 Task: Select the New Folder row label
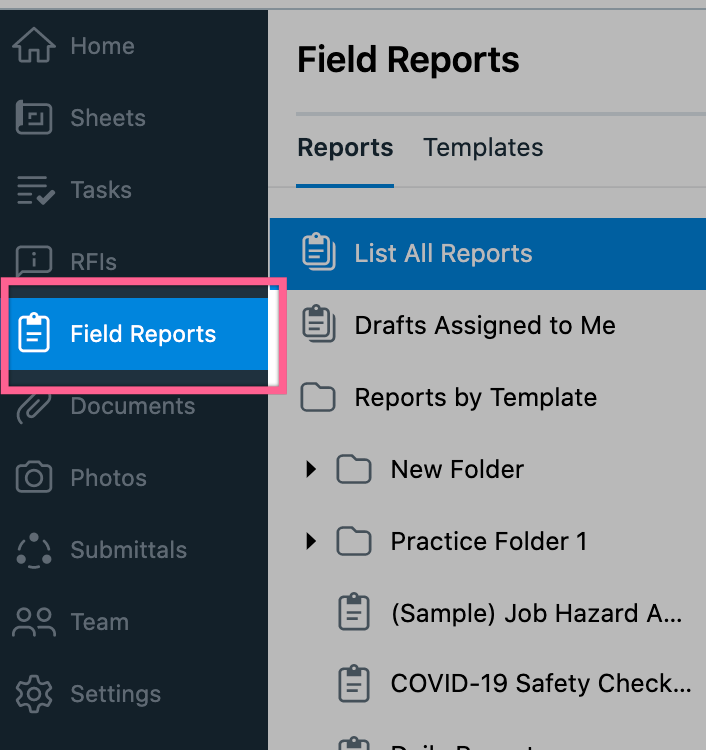pos(457,469)
